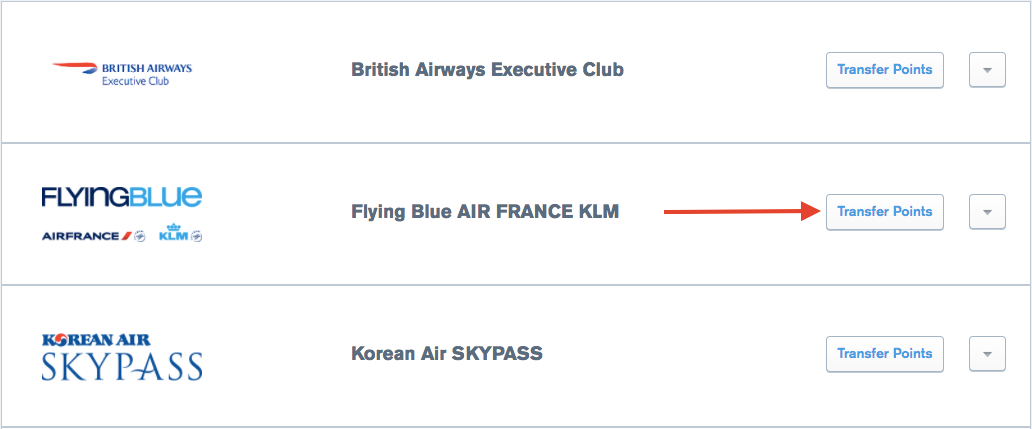Viewport: 1032px width, 429px height.
Task: Click the Flying Blue logo
Action: click(122, 196)
